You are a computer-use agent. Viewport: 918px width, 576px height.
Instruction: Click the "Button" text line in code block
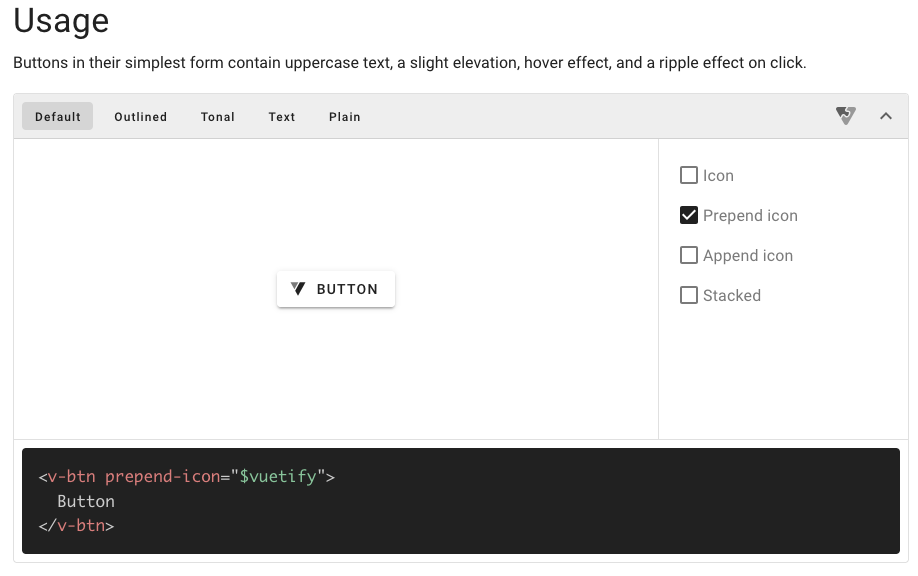click(86, 502)
